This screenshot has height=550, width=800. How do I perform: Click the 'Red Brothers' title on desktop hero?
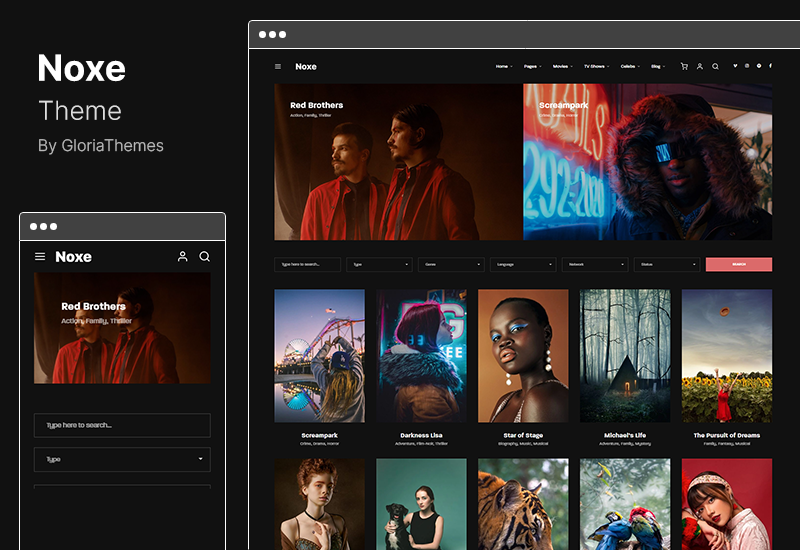(316, 105)
